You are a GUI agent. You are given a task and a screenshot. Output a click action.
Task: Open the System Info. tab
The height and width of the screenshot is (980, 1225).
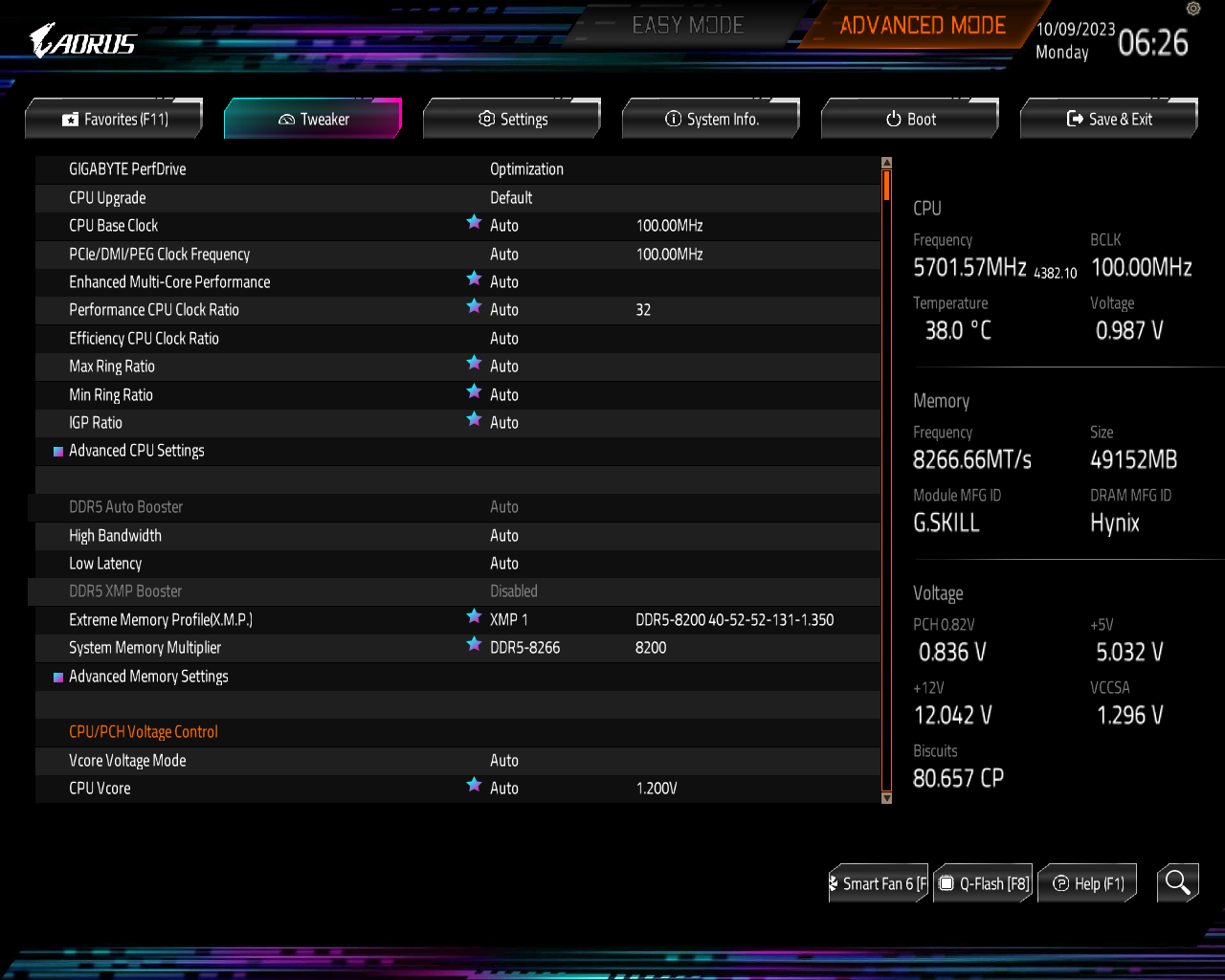pyautogui.click(x=711, y=119)
